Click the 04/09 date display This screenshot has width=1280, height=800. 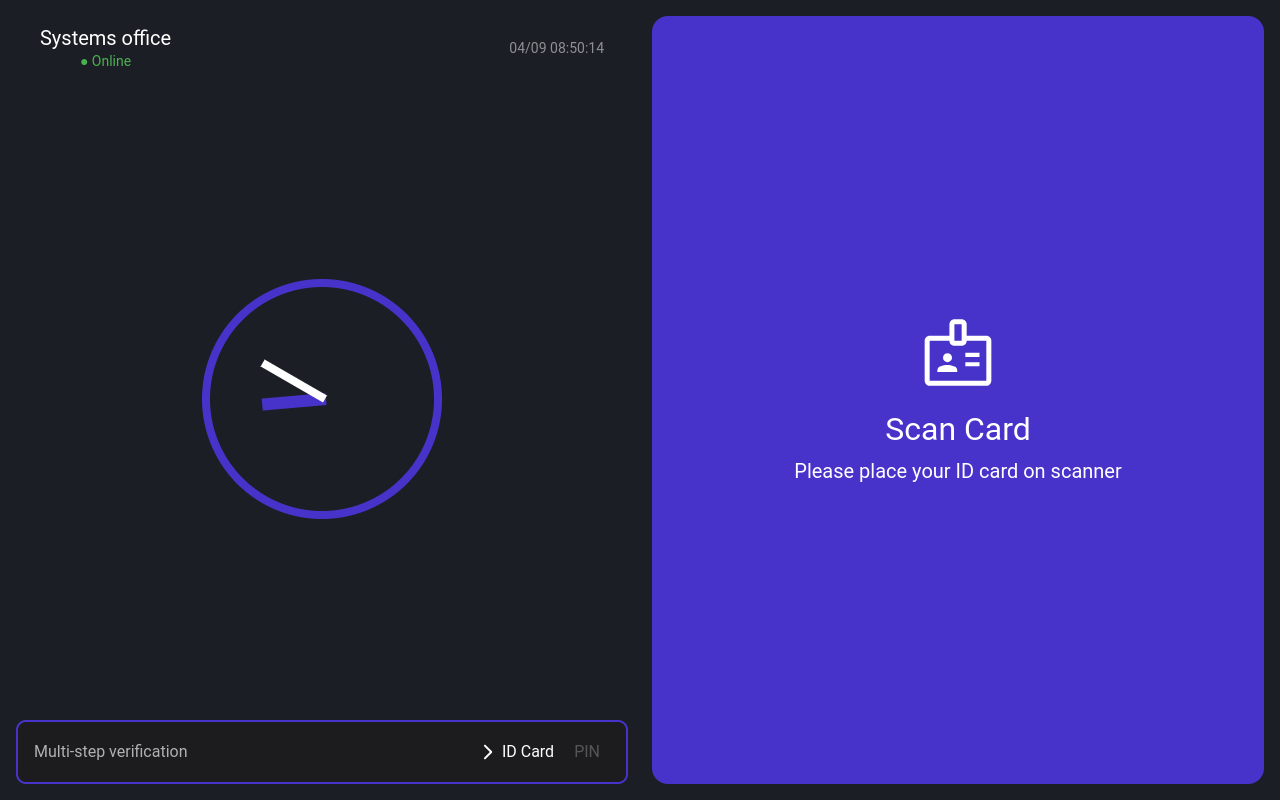click(x=526, y=48)
